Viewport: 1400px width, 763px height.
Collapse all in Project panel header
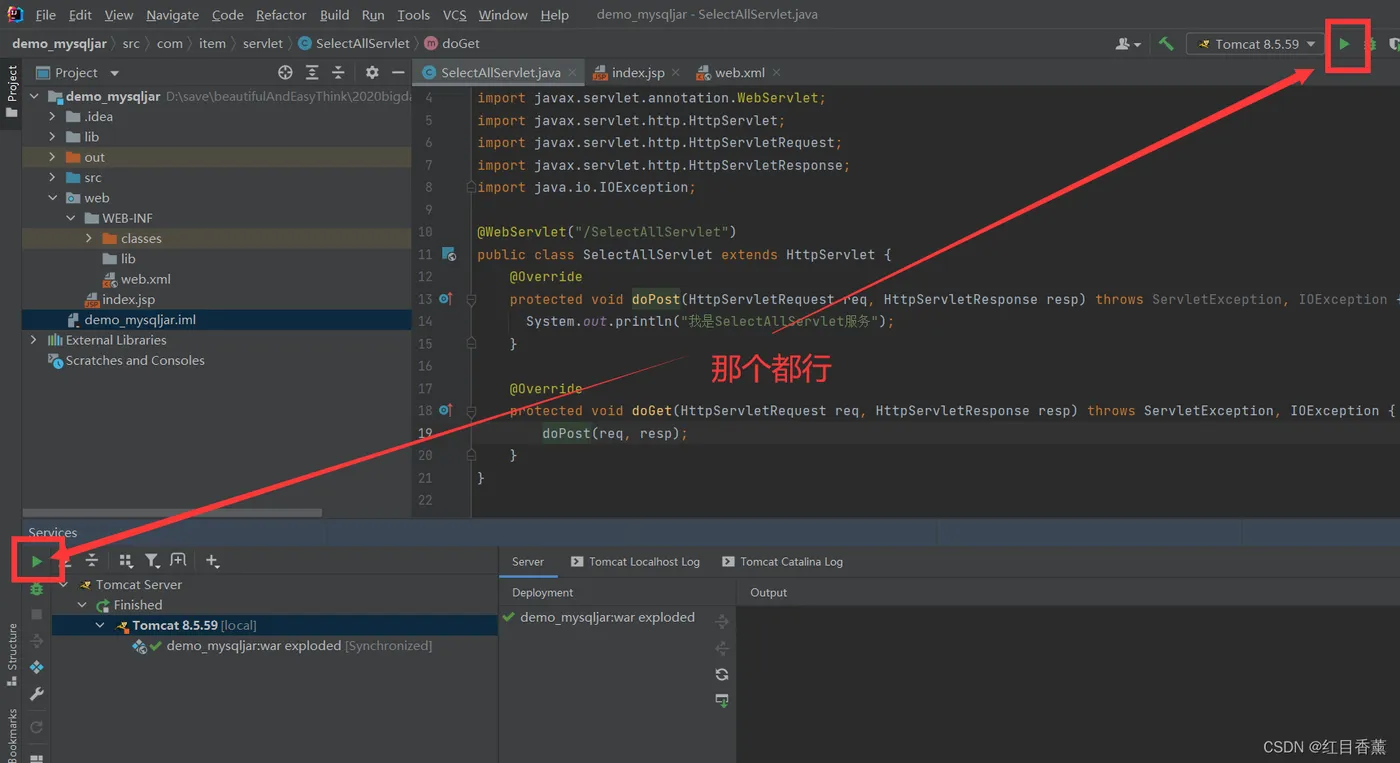pyautogui.click(x=338, y=72)
